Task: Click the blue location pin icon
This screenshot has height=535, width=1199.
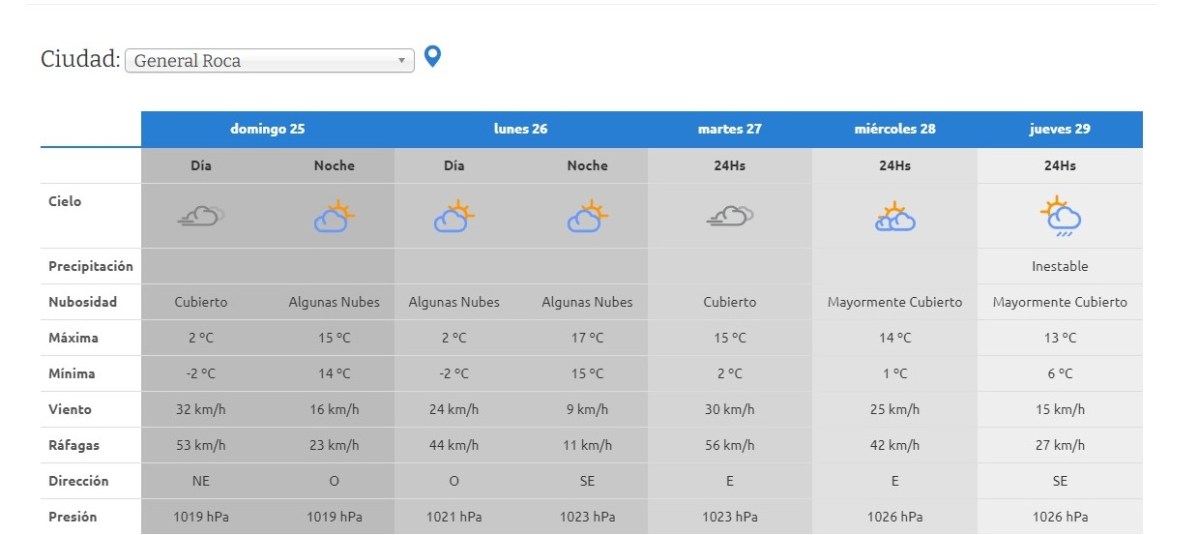Action: point(432,57)
